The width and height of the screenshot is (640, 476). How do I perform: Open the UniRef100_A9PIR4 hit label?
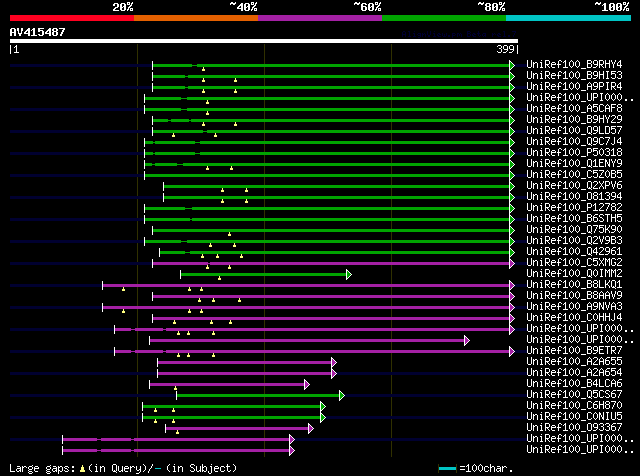[x=574, y=87]
